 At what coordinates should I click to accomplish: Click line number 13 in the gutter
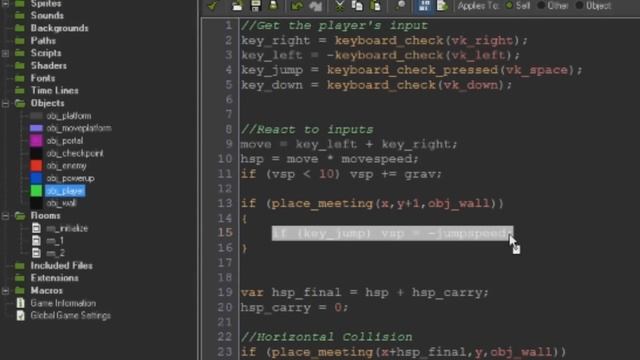pos(224,203)
